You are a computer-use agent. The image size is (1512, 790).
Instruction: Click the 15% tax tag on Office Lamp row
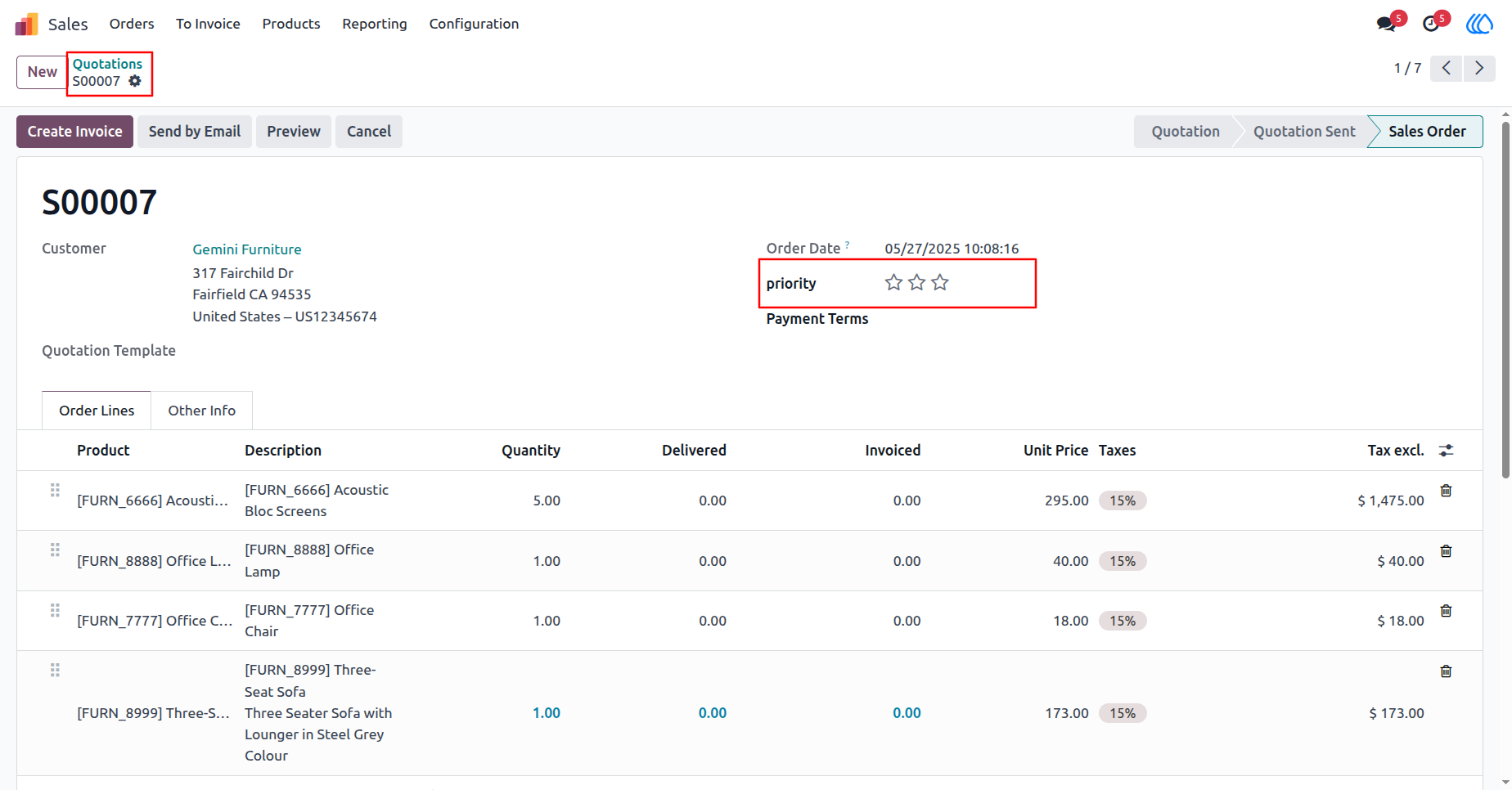click(x=1123, y=561)
